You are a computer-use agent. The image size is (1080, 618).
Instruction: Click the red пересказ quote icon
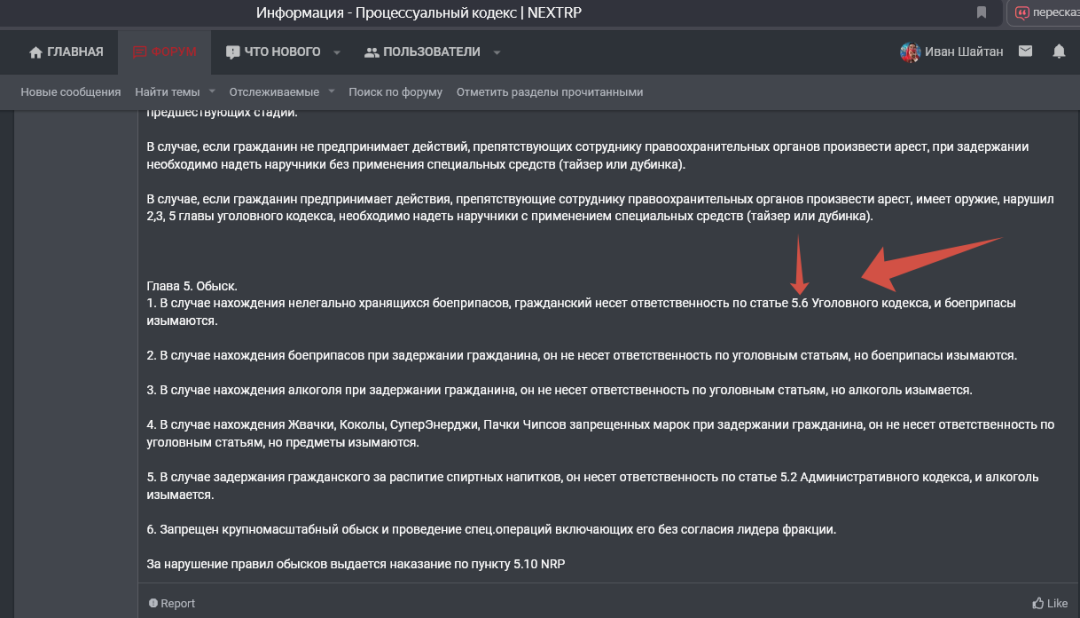[x=1021, y=13]
